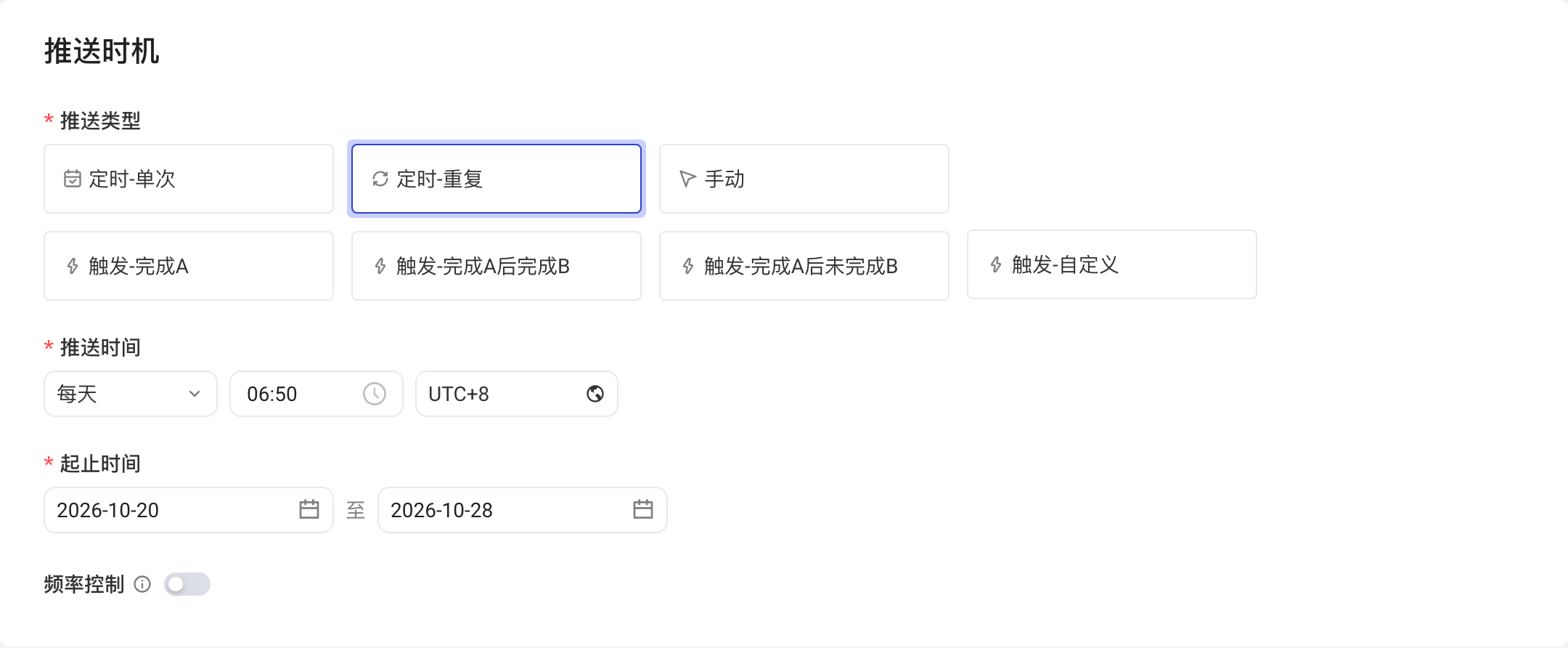Click the cursor icon on 手动
The image size is (1568, 648).
click(x=687, y=179)
